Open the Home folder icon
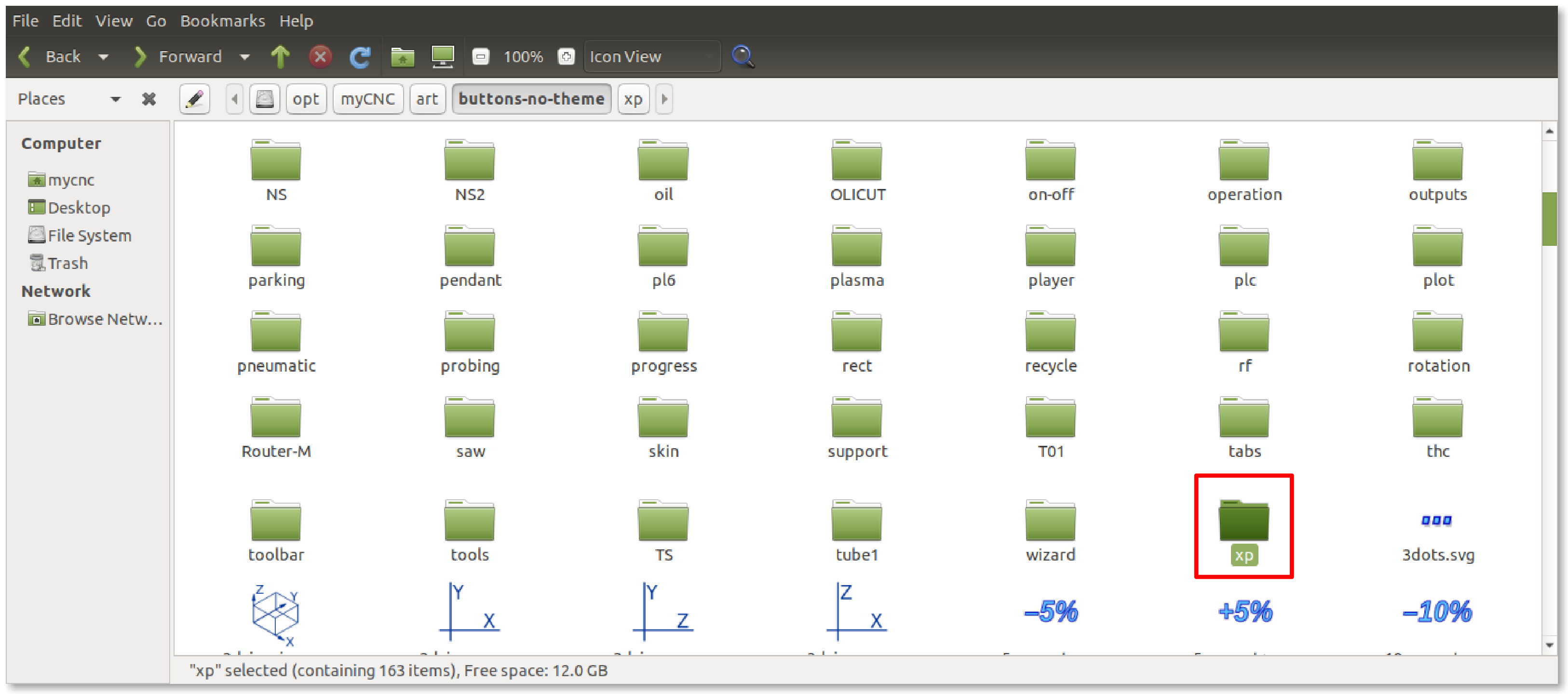Image resolution: width=1568 pixels, height=694 pixels. [402, 56]
